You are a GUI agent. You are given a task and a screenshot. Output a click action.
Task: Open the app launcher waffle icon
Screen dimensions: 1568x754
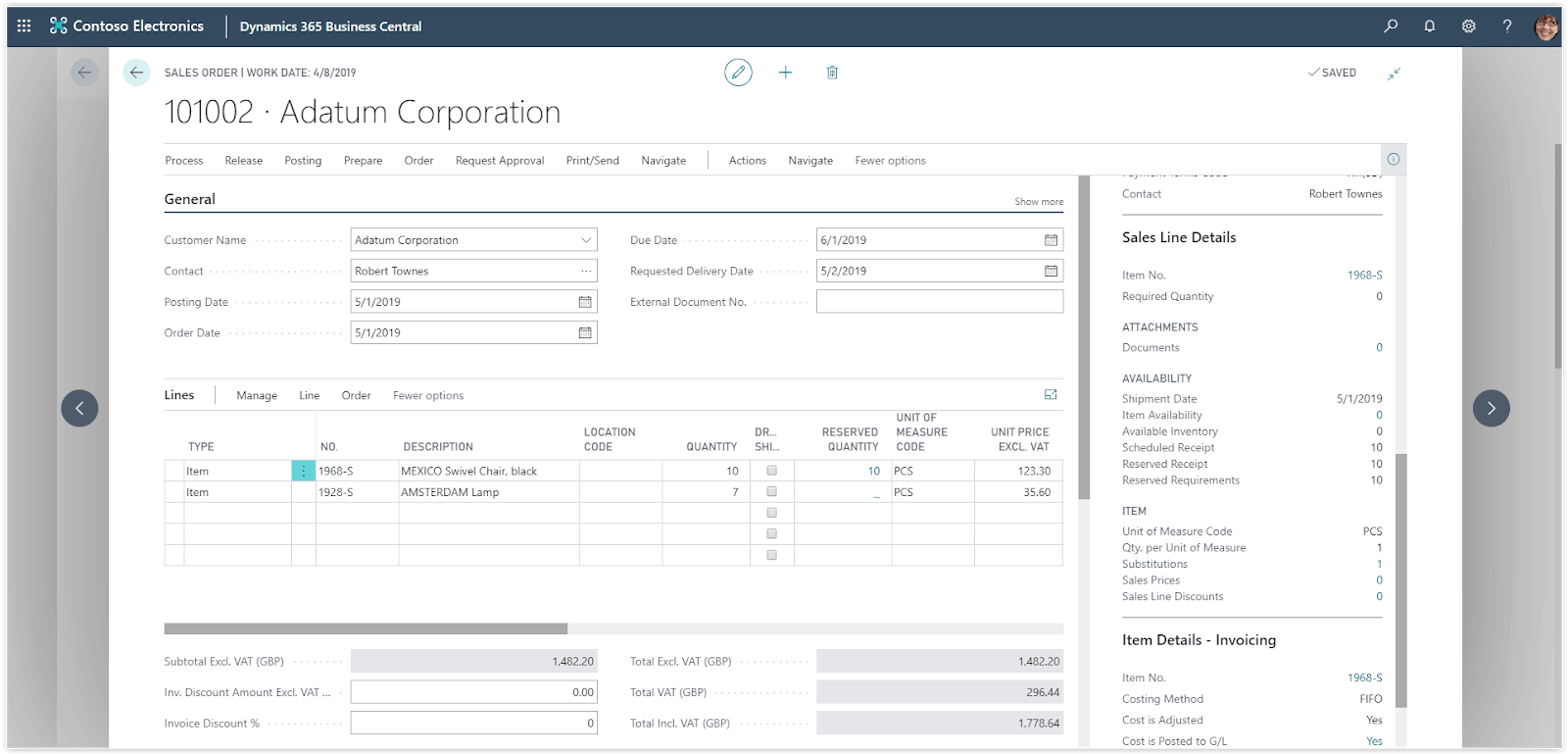24,26
